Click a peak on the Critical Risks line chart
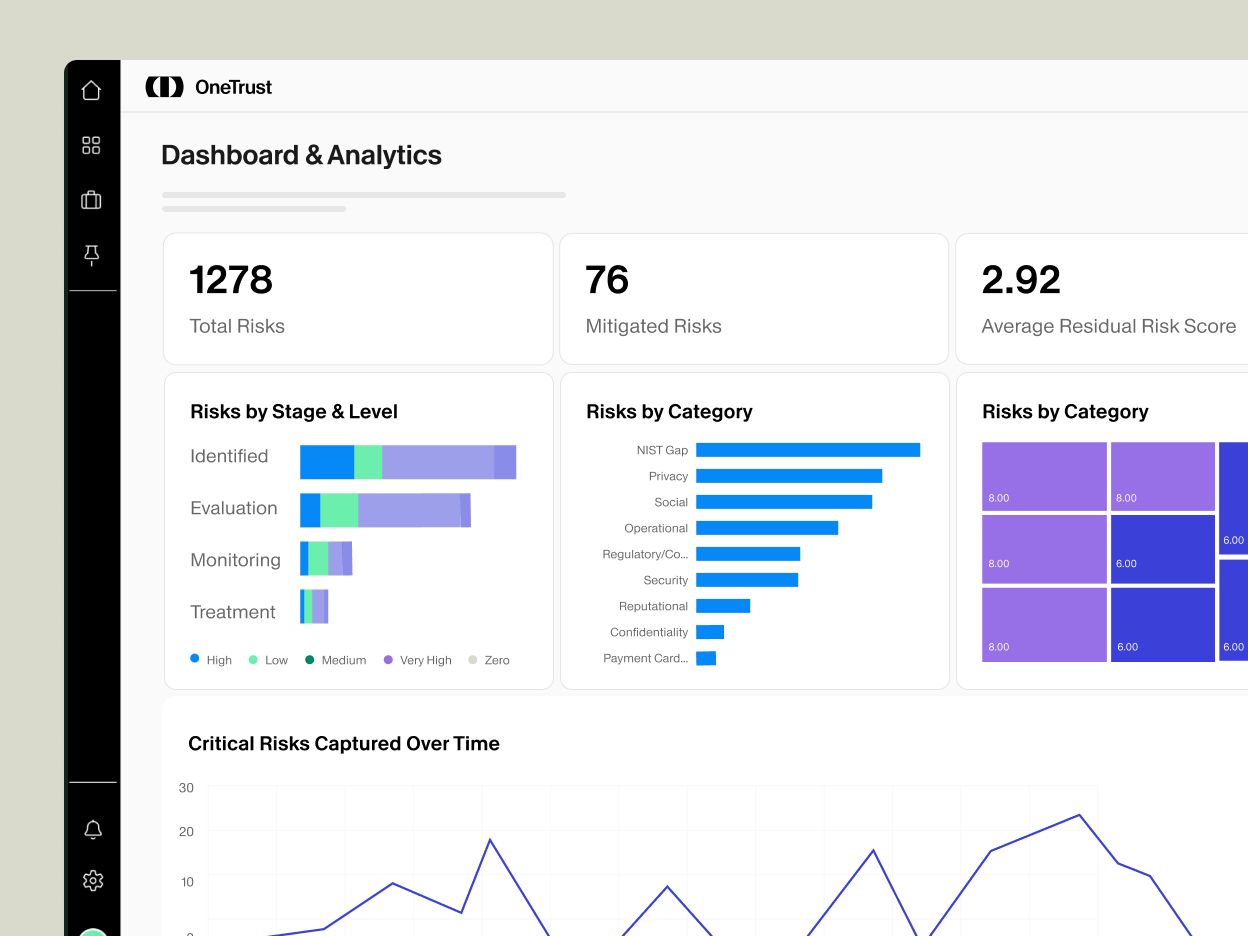 coord(1078,816)
